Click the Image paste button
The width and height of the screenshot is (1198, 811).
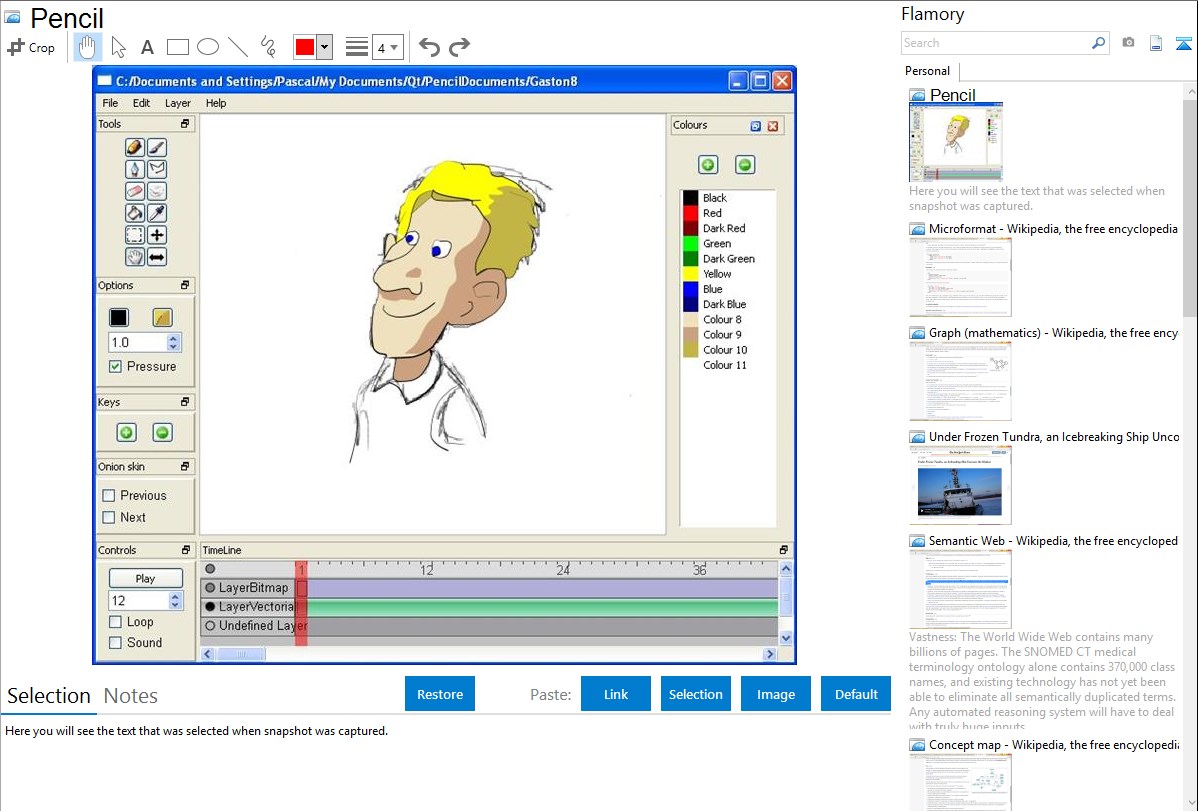click(x=776, y=694)
